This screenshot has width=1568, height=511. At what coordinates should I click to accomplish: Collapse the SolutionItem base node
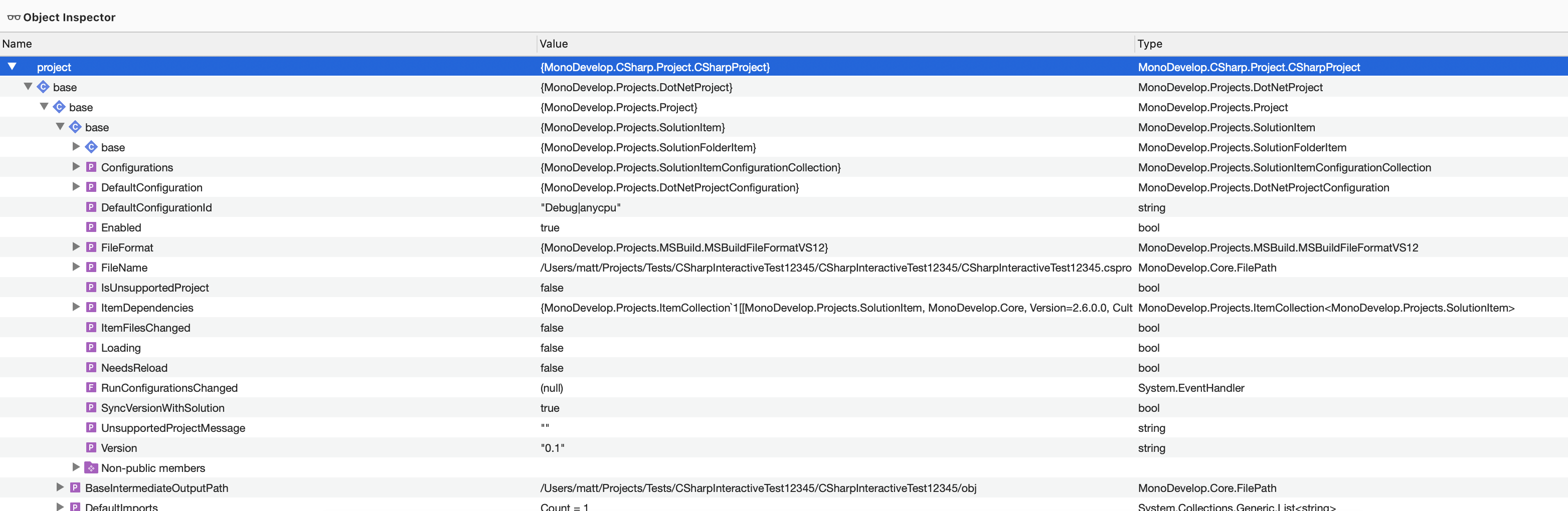pos(60,127)
